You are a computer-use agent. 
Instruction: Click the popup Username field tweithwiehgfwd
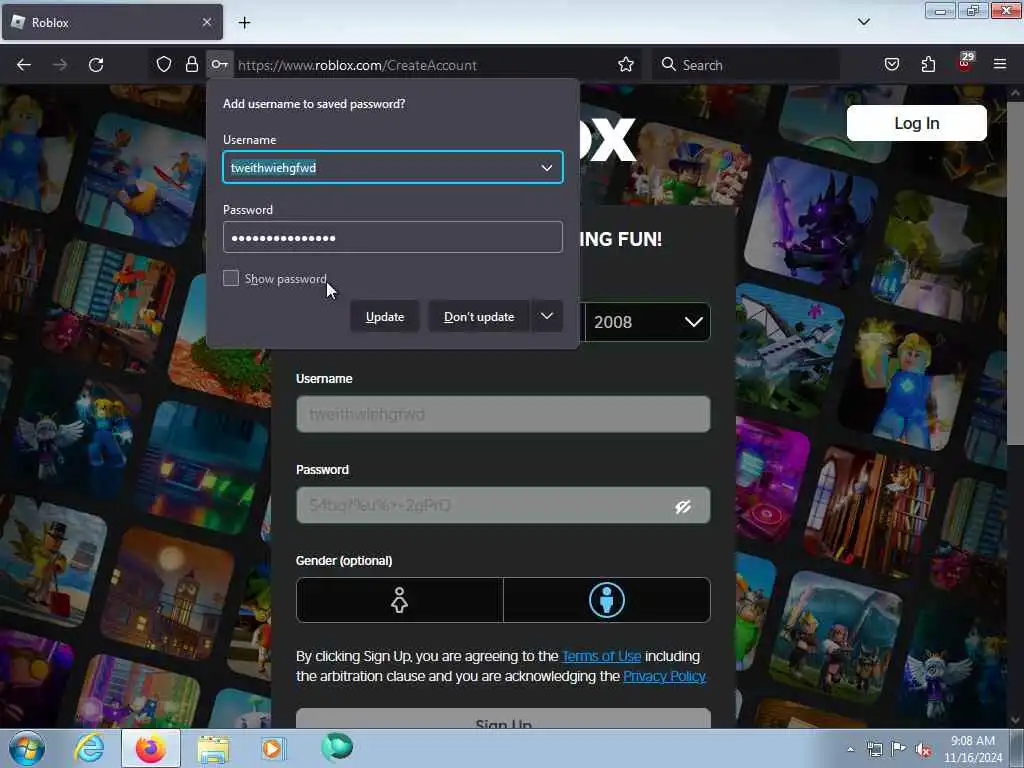[x=392, y=167]
